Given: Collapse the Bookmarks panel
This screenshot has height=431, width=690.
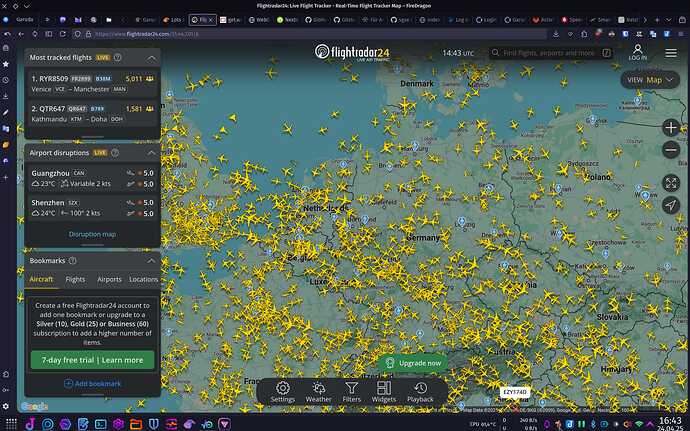Looking at the screenshot, I should pyautogui.click(x=151, y=261).
